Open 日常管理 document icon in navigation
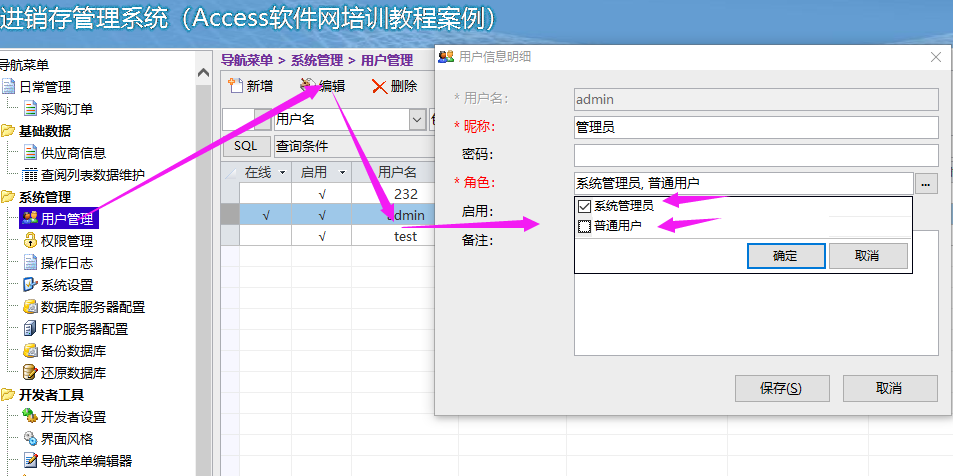 pyautogui.click(x=9, y=87)
